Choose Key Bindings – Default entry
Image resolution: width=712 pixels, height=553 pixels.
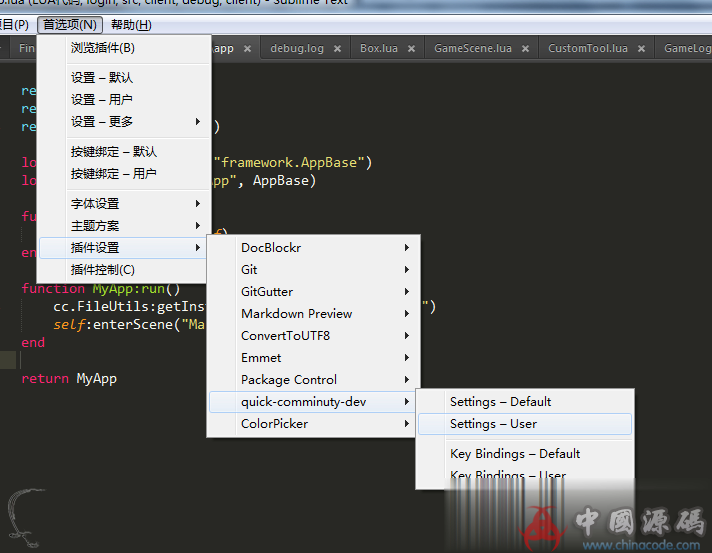(524, 454)
